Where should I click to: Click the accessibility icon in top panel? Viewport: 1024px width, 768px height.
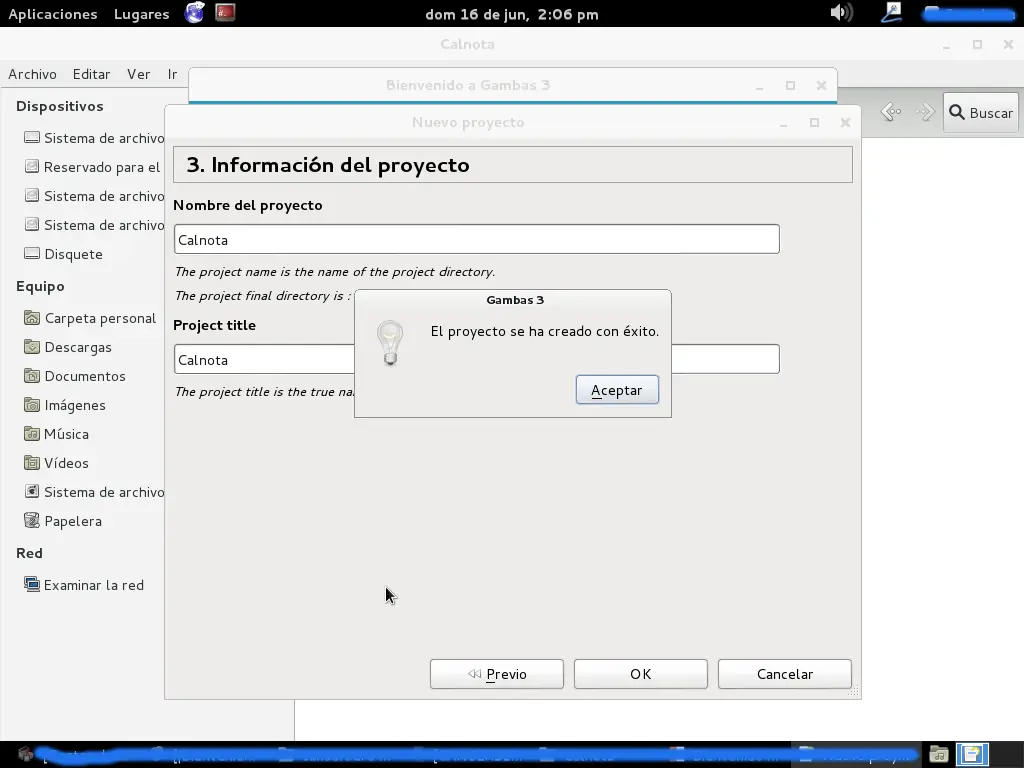click(891, 12)
